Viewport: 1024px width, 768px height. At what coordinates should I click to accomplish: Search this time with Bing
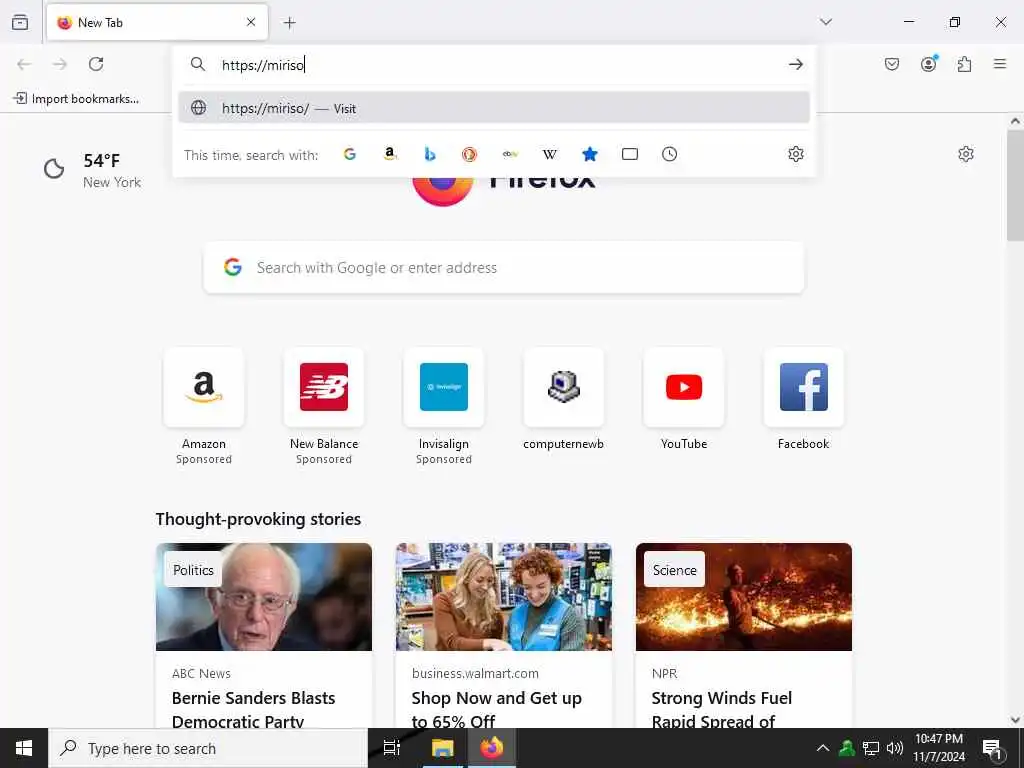point(430,154)
